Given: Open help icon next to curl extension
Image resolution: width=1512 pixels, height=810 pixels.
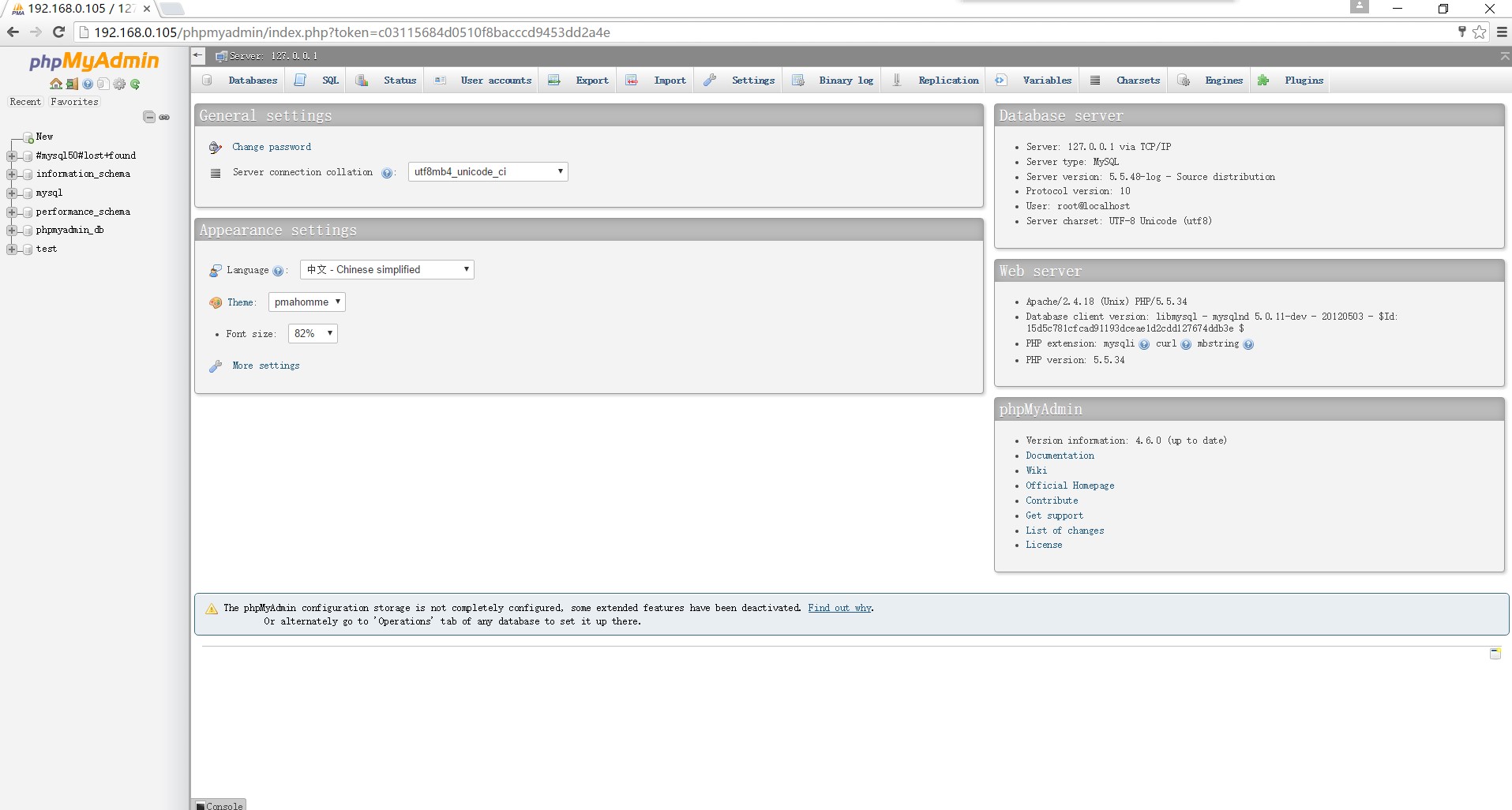Looking at the screenshot, I should tap(1186, 344).
